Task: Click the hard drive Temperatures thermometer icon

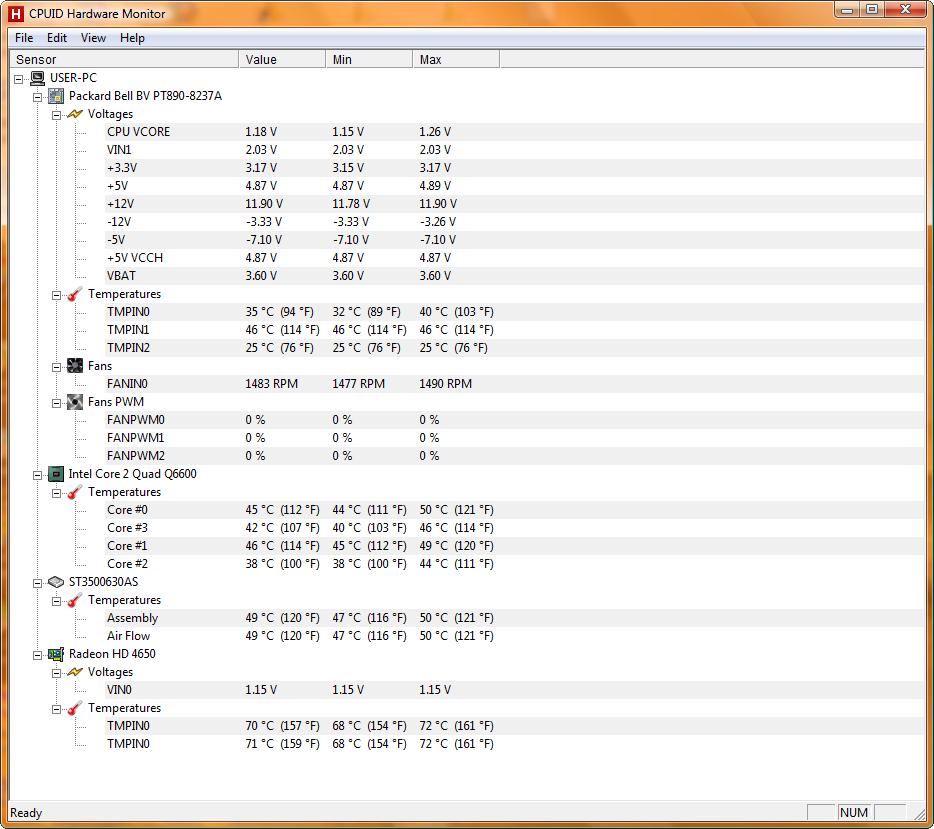Action: point(74,600)
